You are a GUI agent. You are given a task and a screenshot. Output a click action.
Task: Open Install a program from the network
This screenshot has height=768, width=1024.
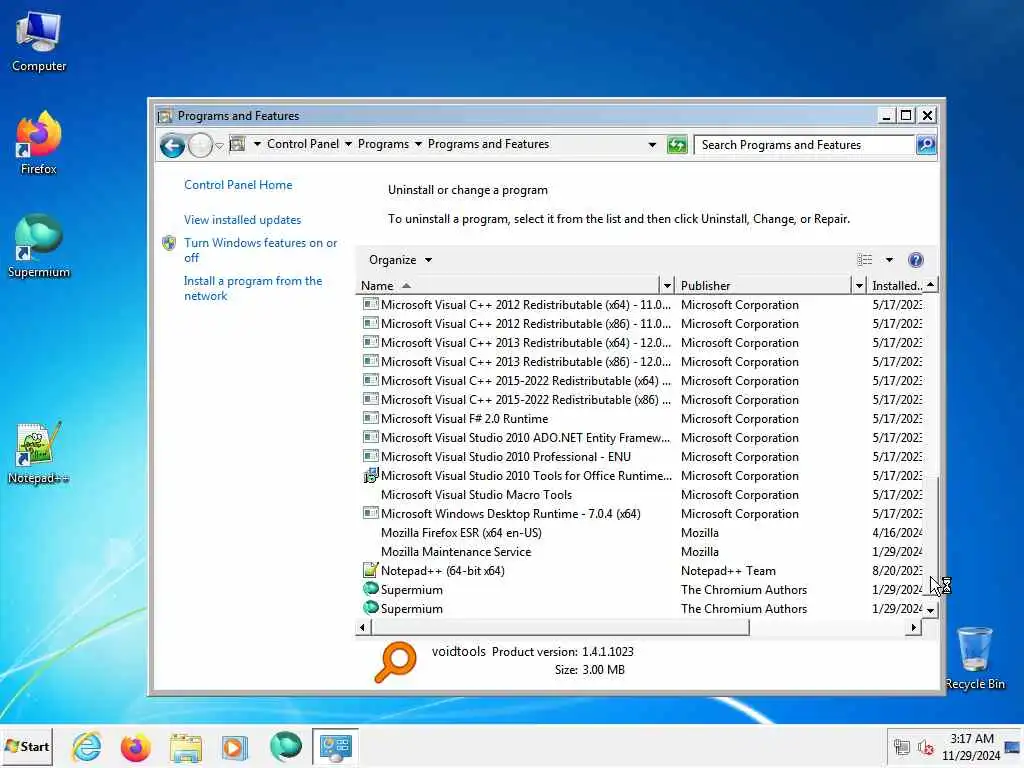point(253,288)
